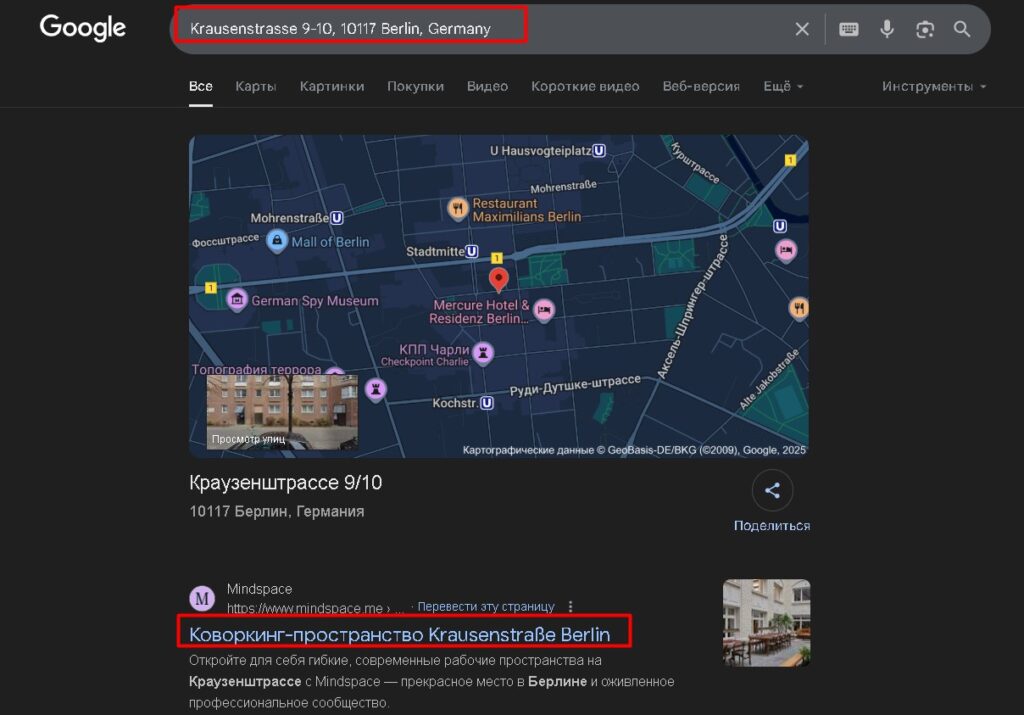Viewport: 1024px width, 715px height.
Task: Open the Инструменты dropdown
Action: point(934,86)
